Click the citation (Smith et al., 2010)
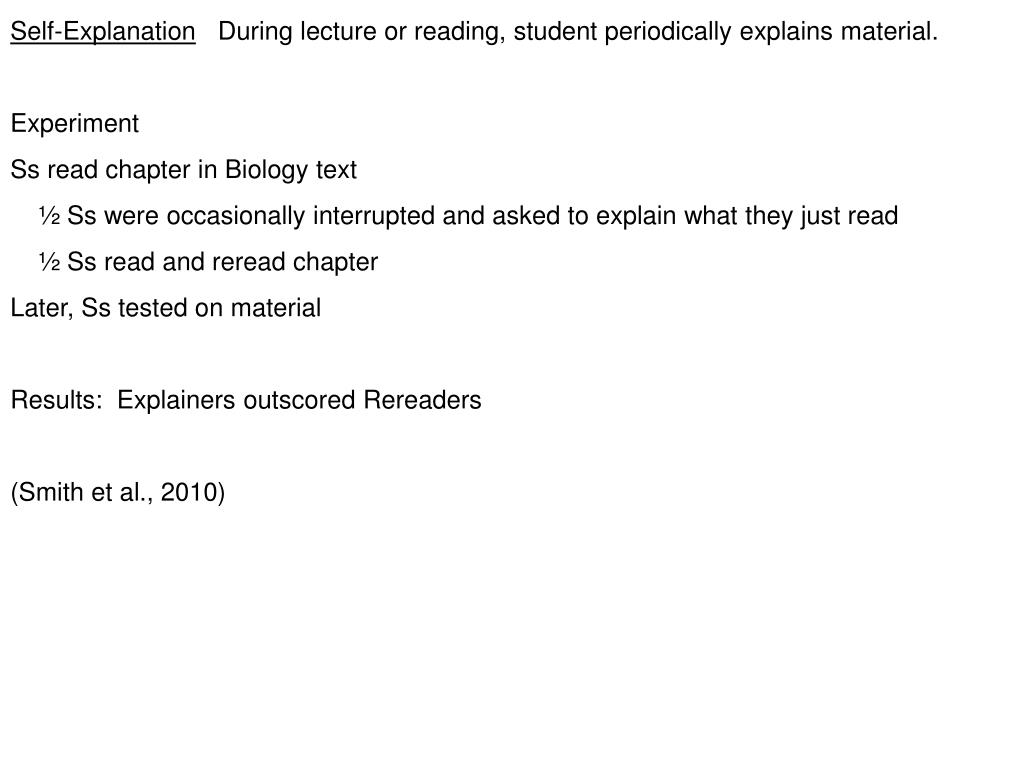Image resolution: width=1024 pixels, height=768 pixels. [x=118, y=492]
